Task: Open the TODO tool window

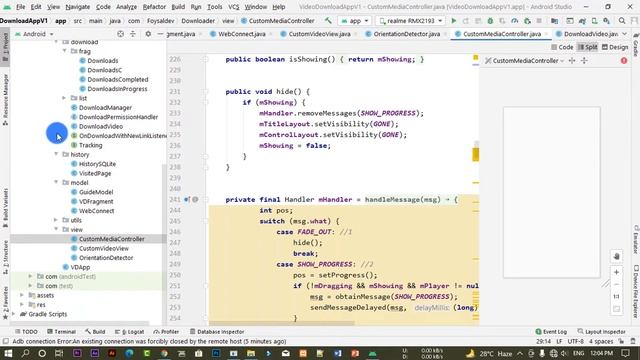Action: coord(26,332)
